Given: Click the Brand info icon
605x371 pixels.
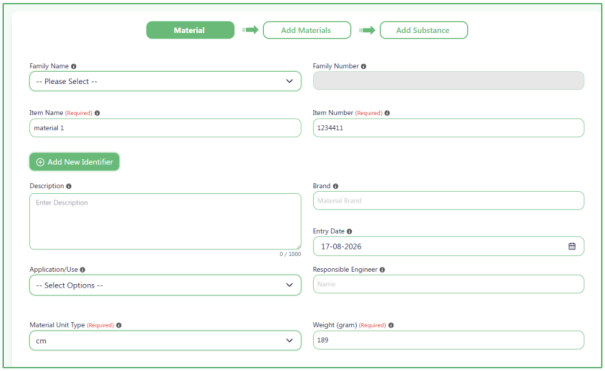Looking at the screenshot, I should (x=336, y=186).
